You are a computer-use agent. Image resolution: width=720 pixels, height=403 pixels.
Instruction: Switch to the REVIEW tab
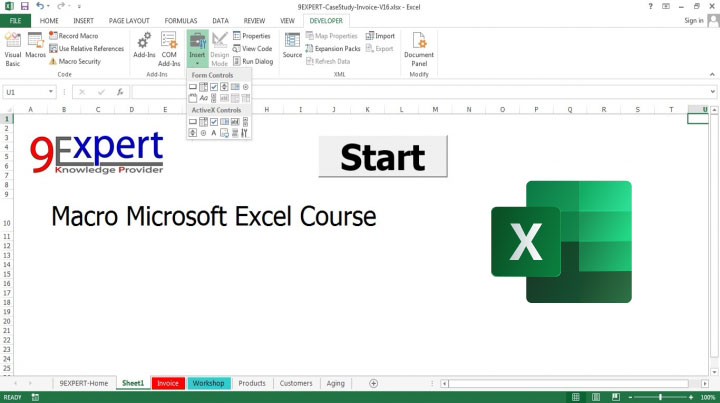(x=254, y=21)
